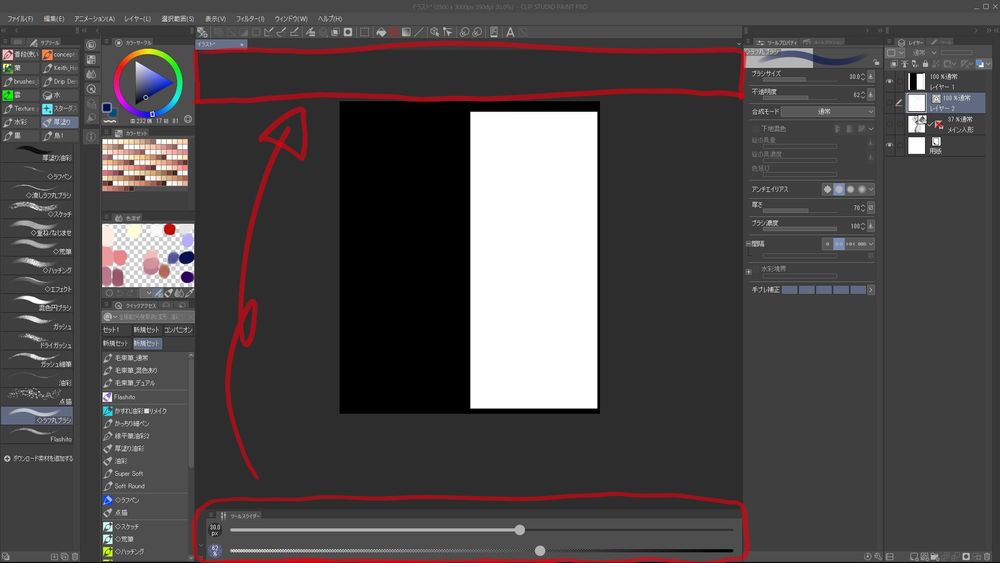1000x563 pixels.
Task: Click the main color swatch under color wheel
Action: coord(107,107)
